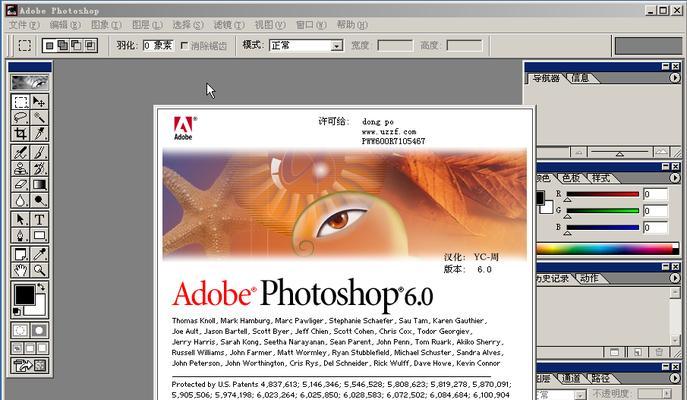
Task: Click the Navigator zoom out button
Action: (x=578, y=152)
